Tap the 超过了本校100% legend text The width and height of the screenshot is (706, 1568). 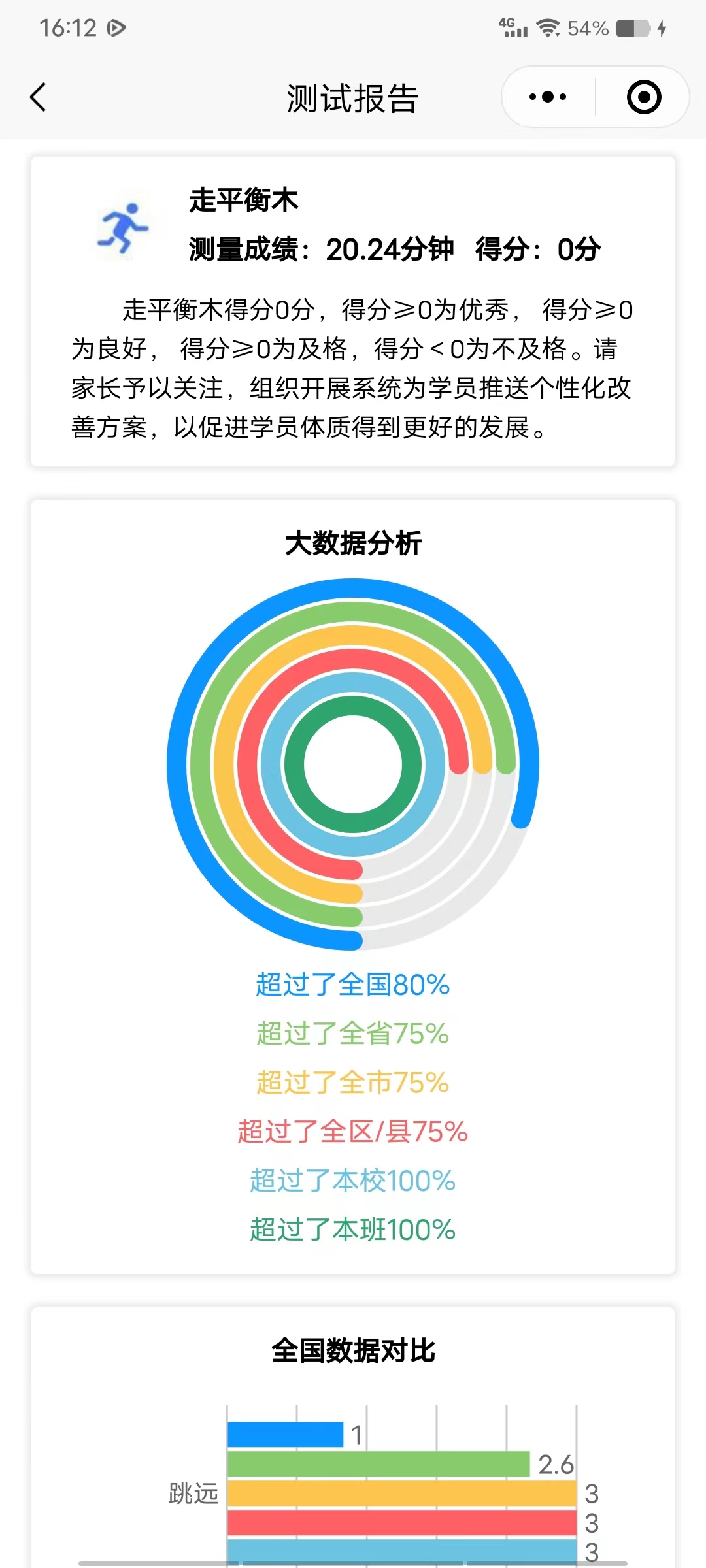[x=352, y=1181]
